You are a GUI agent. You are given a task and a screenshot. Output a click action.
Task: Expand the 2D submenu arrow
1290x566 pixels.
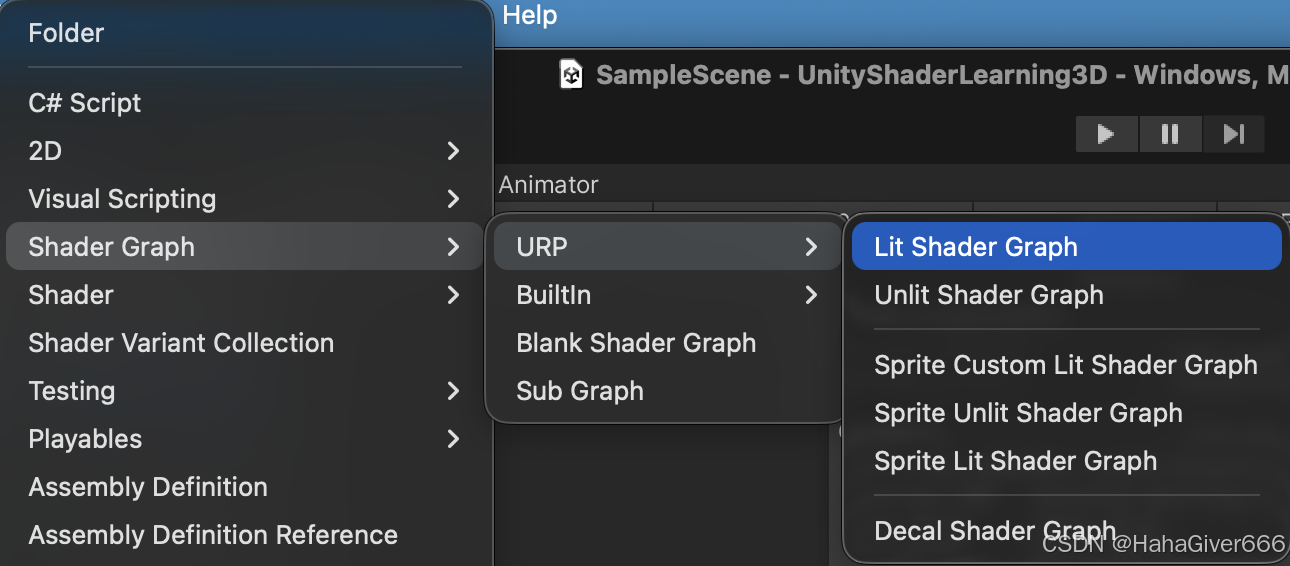453,151
